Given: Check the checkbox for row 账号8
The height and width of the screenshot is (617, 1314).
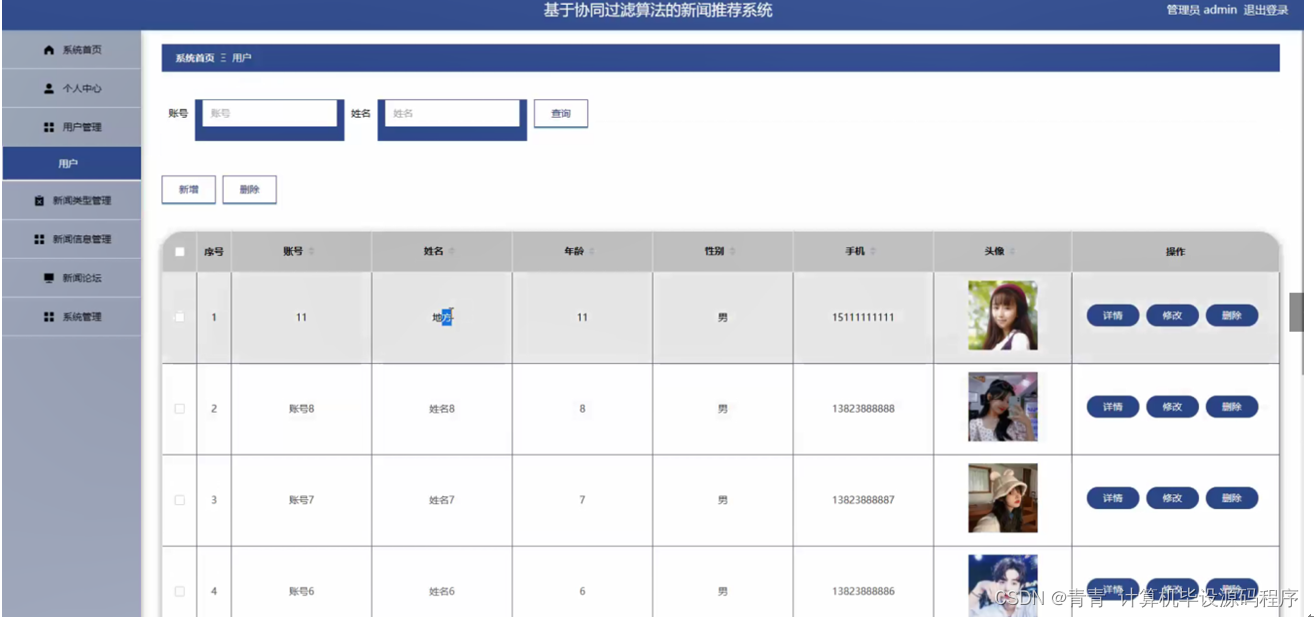Looking at the screenshot, I should point(180,408).
